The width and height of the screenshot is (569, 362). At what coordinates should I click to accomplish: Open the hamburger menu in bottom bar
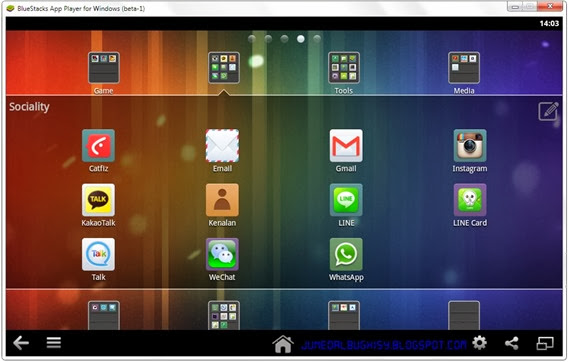click(x=54, y=343)
